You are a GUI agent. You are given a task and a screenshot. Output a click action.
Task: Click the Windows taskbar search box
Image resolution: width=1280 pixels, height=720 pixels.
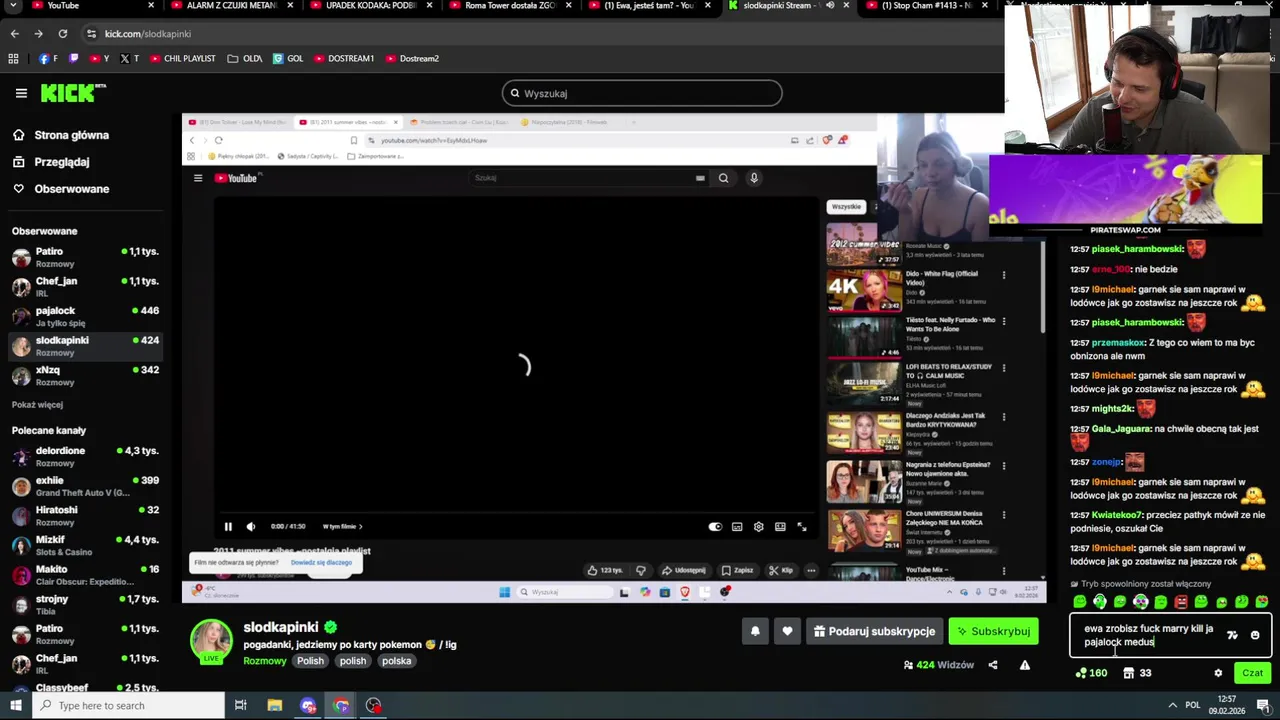(129, 705)
